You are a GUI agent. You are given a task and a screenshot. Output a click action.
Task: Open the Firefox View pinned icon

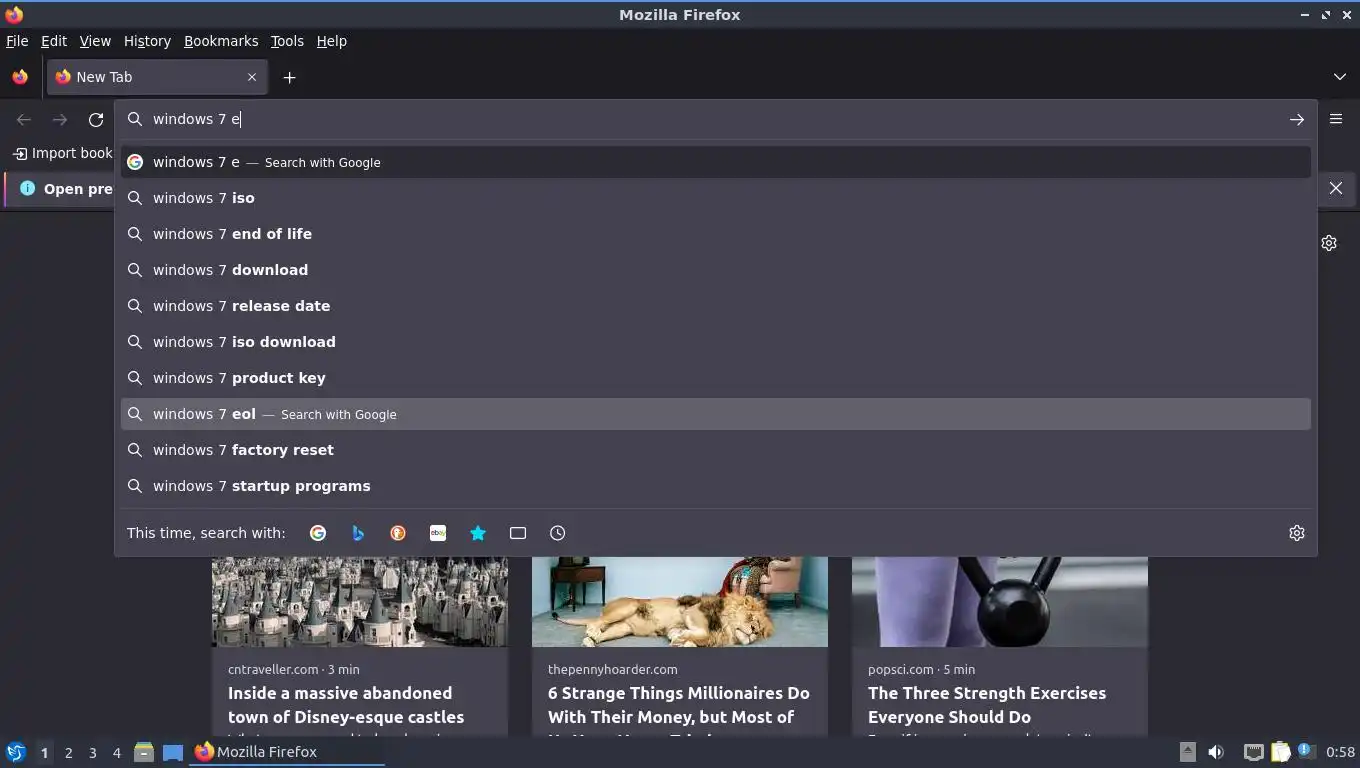tap(20, 77)
